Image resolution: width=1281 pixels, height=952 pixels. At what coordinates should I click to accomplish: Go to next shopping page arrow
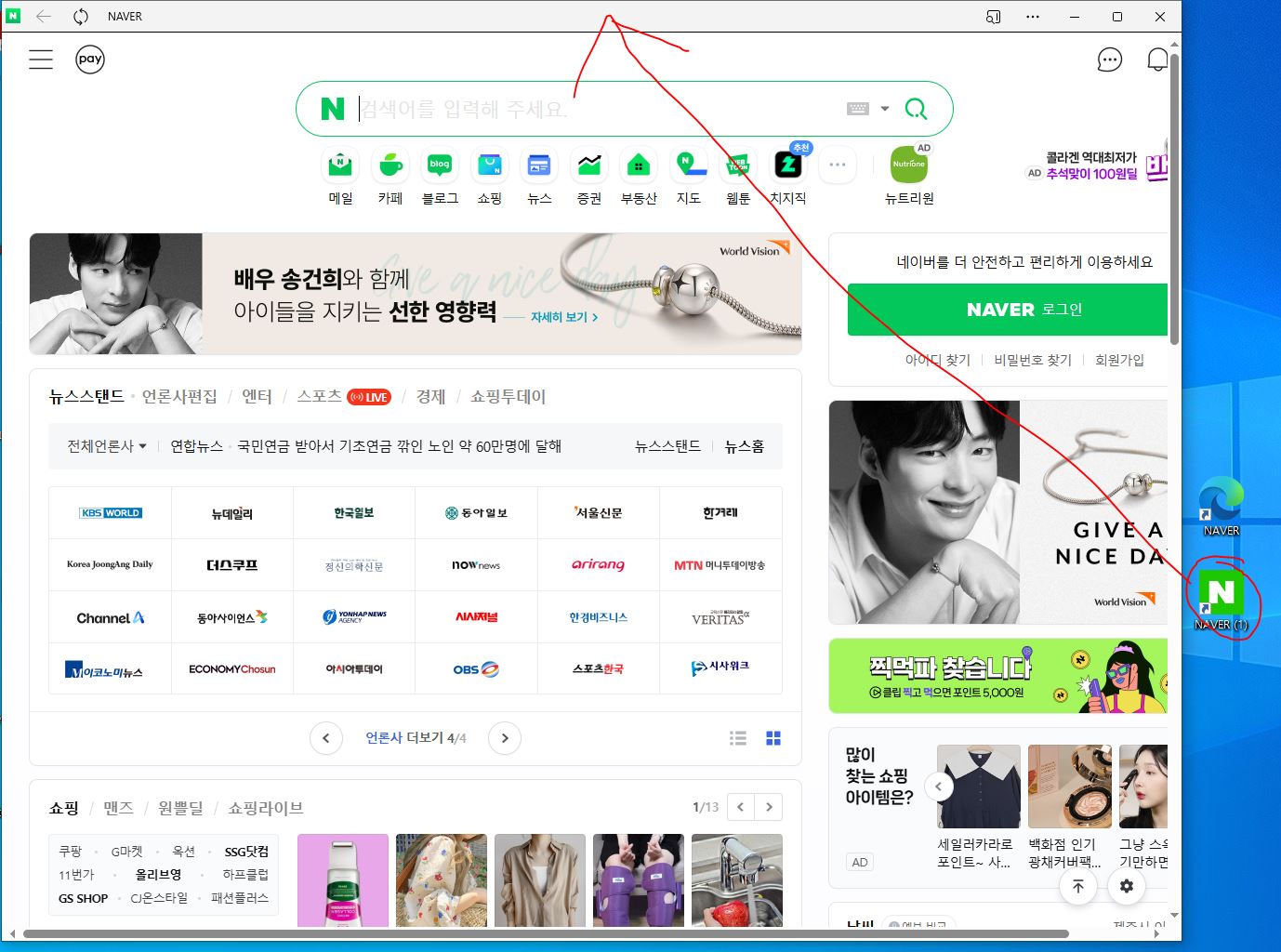coord(769,807)
